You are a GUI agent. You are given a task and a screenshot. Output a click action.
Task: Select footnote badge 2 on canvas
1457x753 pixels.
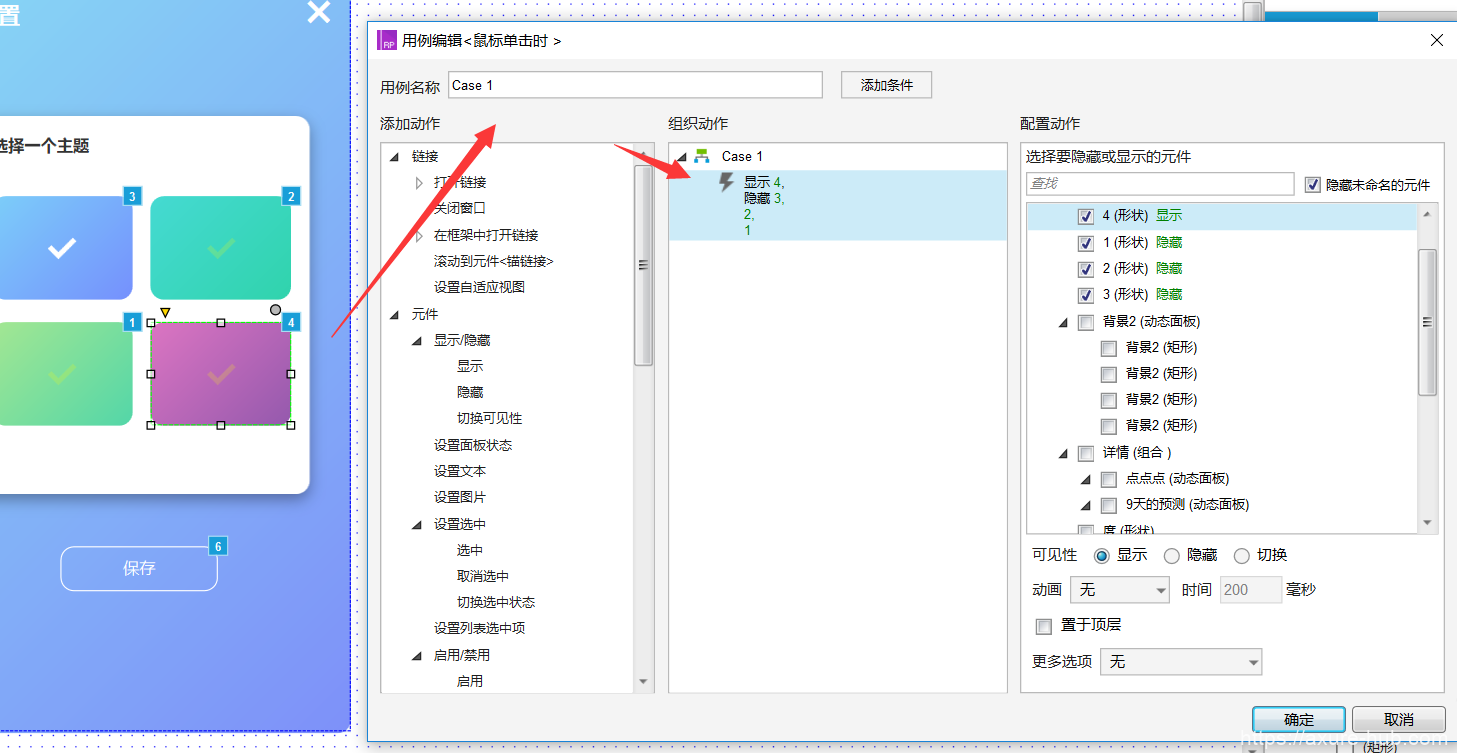[x=291, y=196]
